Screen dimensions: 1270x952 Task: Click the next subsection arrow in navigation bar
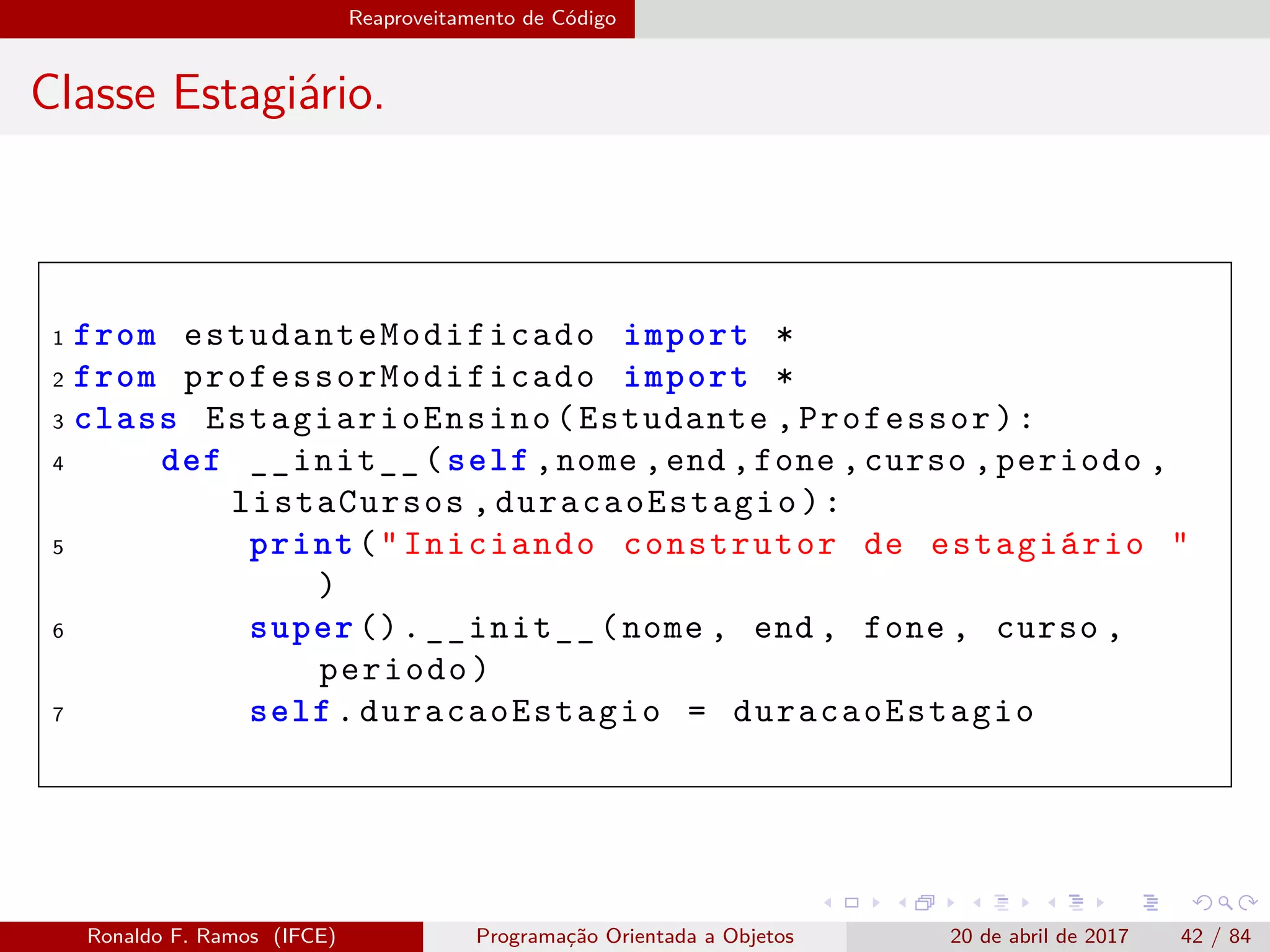(x=1025, y=902)
